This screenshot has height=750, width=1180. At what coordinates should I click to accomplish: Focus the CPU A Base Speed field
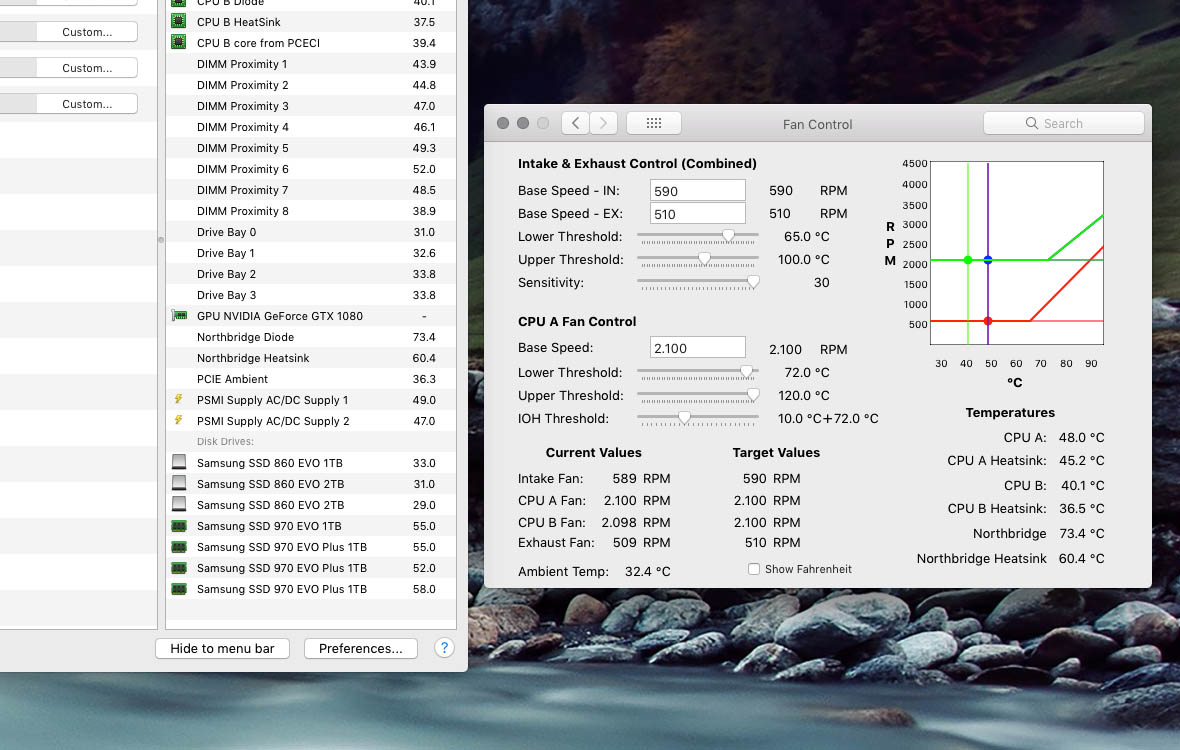tap(698, 348)
